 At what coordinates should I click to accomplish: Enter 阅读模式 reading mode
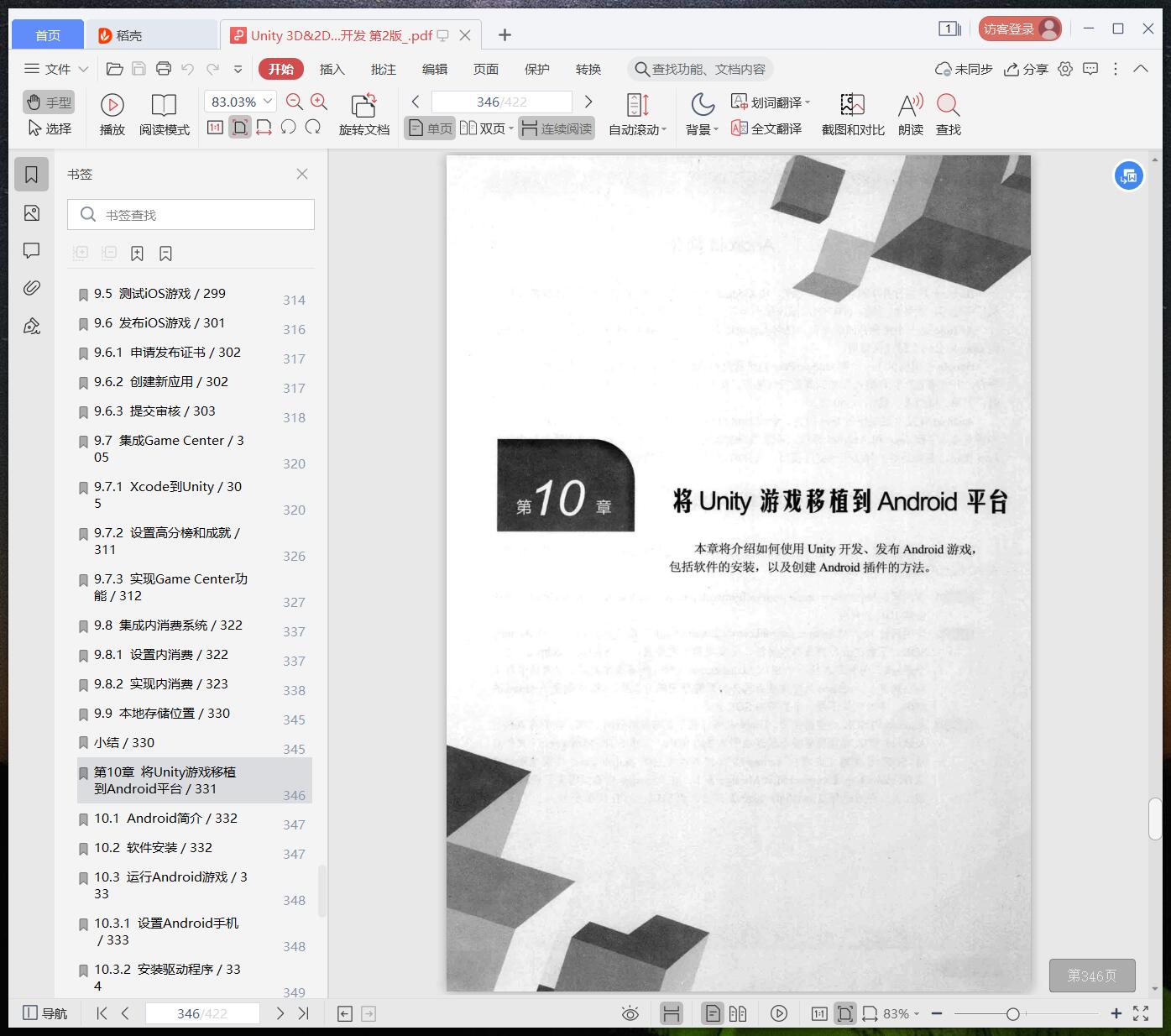(165, 115)
